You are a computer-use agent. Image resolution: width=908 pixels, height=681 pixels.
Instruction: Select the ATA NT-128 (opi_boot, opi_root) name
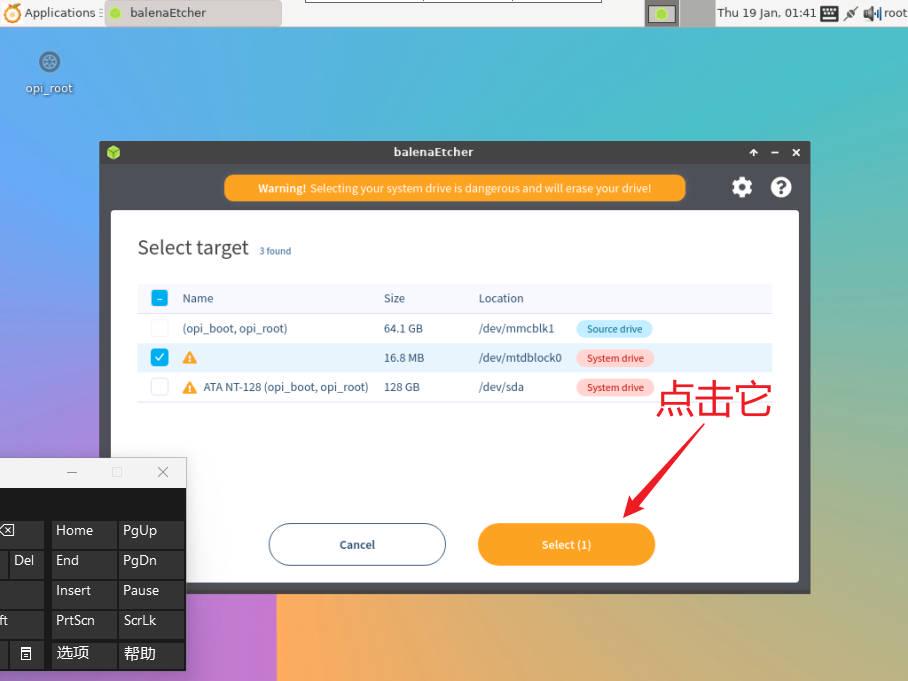(285, 387)
